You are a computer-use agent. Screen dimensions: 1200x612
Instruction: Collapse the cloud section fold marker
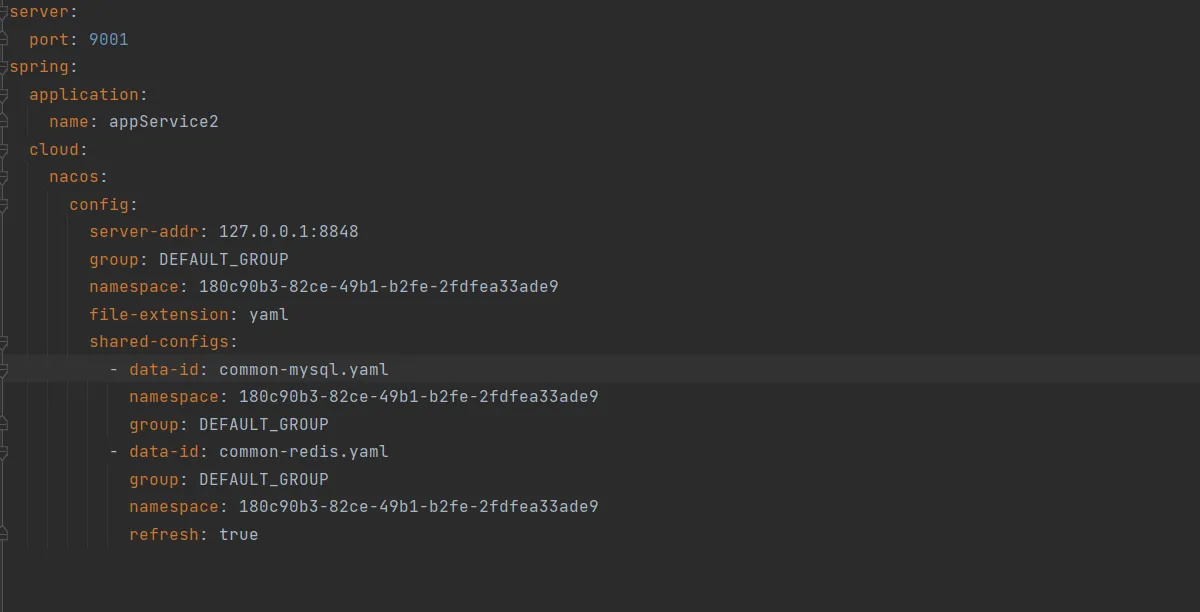coord(3,150)
